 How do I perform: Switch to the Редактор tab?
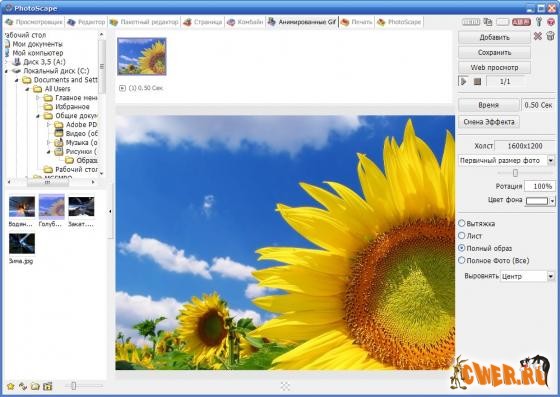pyautogui.click(x=86, y=22)
